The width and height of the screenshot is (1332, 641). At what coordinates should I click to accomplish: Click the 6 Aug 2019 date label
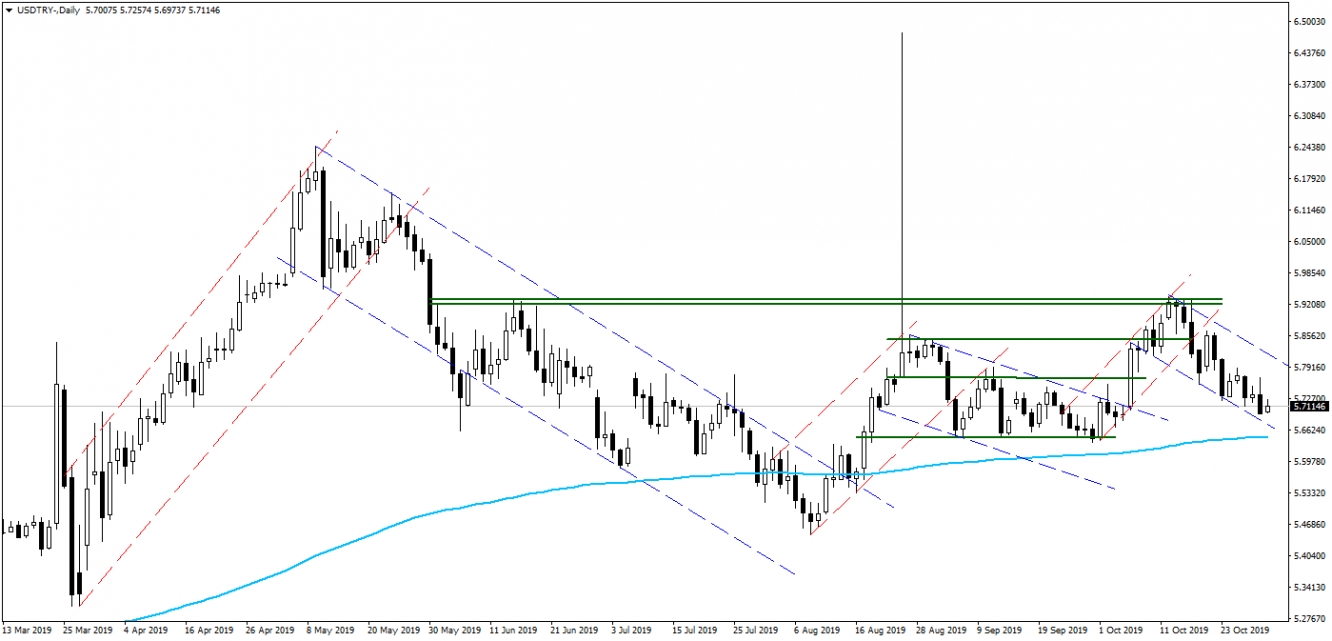coord(818,631)
